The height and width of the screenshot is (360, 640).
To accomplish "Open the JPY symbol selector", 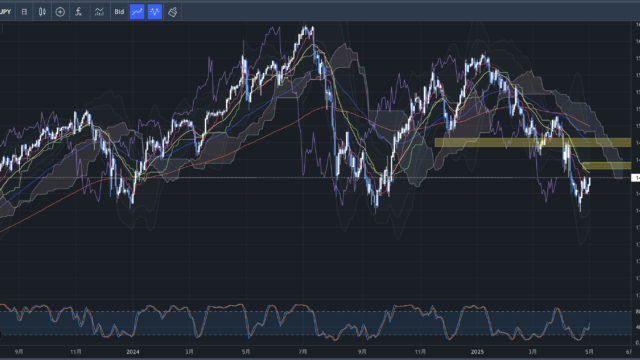I will (6, 12).
